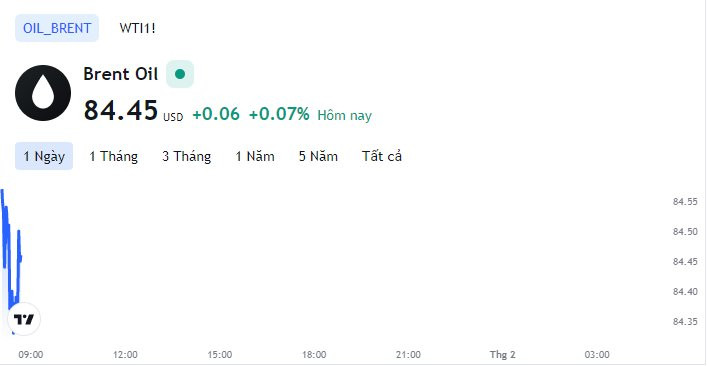Click the +0.06 price change value
The image size is (707, 366).
point(216,114)
